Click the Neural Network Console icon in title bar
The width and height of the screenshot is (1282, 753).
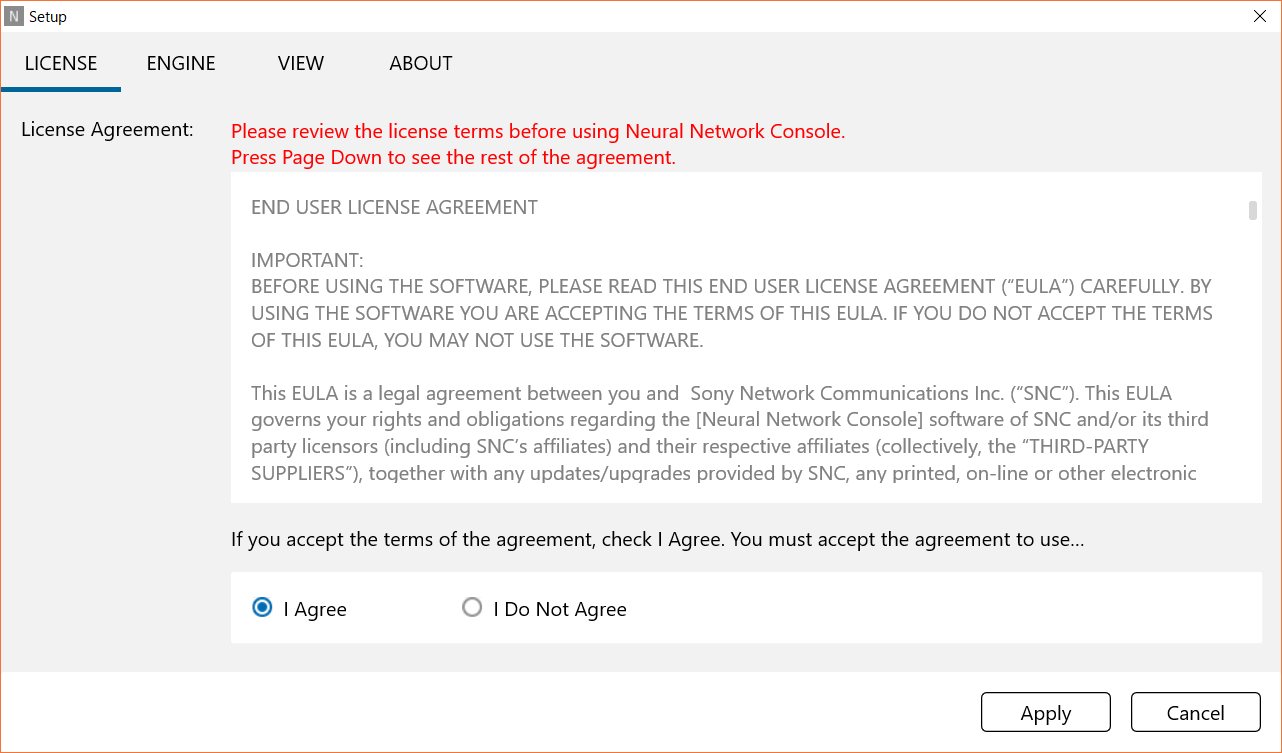point(14,16)
